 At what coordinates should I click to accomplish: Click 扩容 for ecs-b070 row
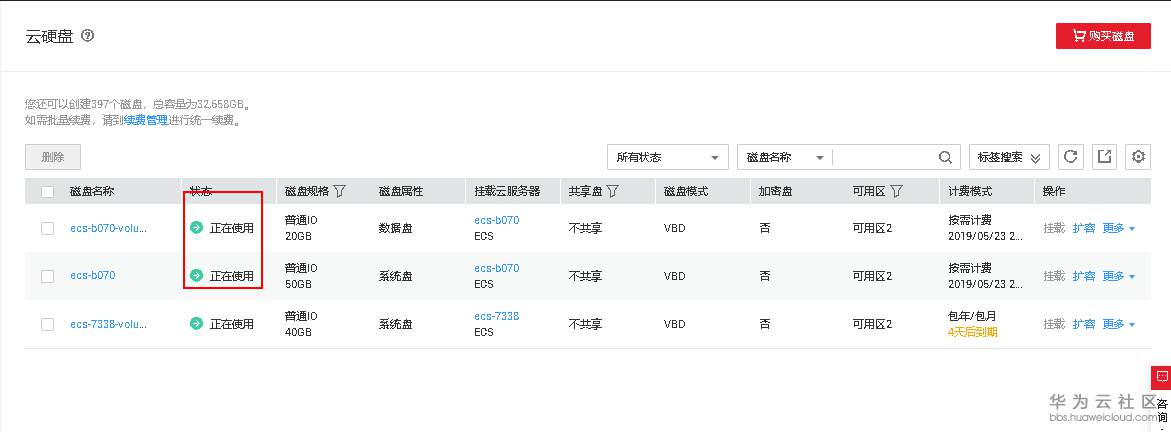[x=1084, y=276]
